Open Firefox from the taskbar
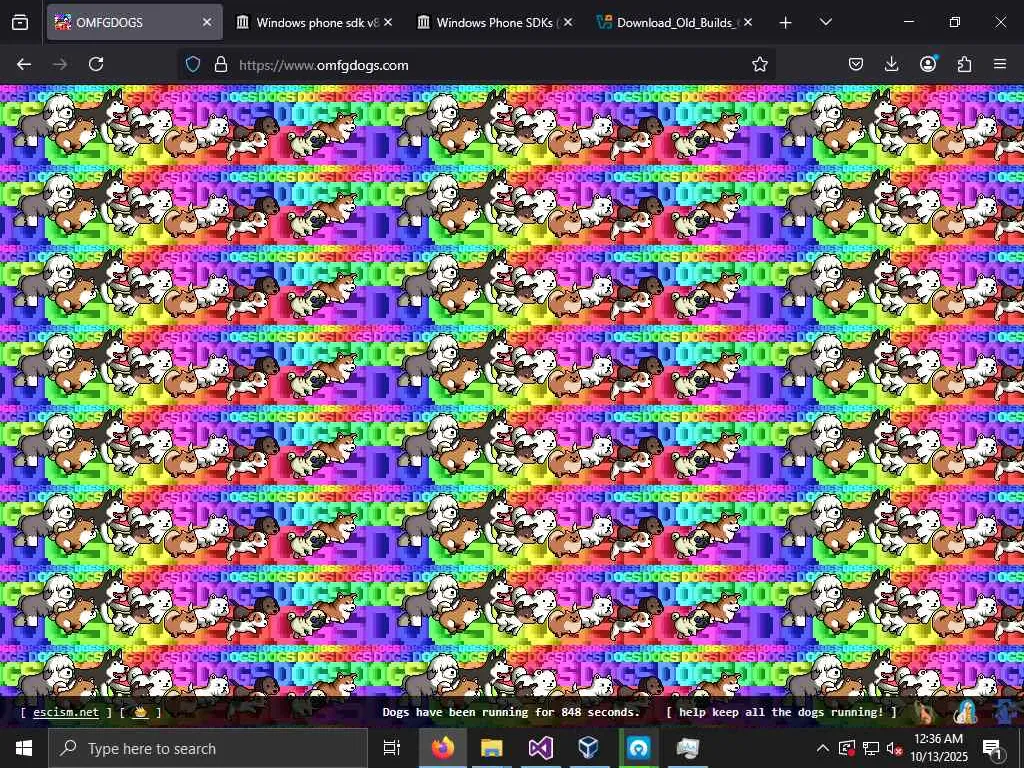The image size is (1024, 768). tap(443, 748)
